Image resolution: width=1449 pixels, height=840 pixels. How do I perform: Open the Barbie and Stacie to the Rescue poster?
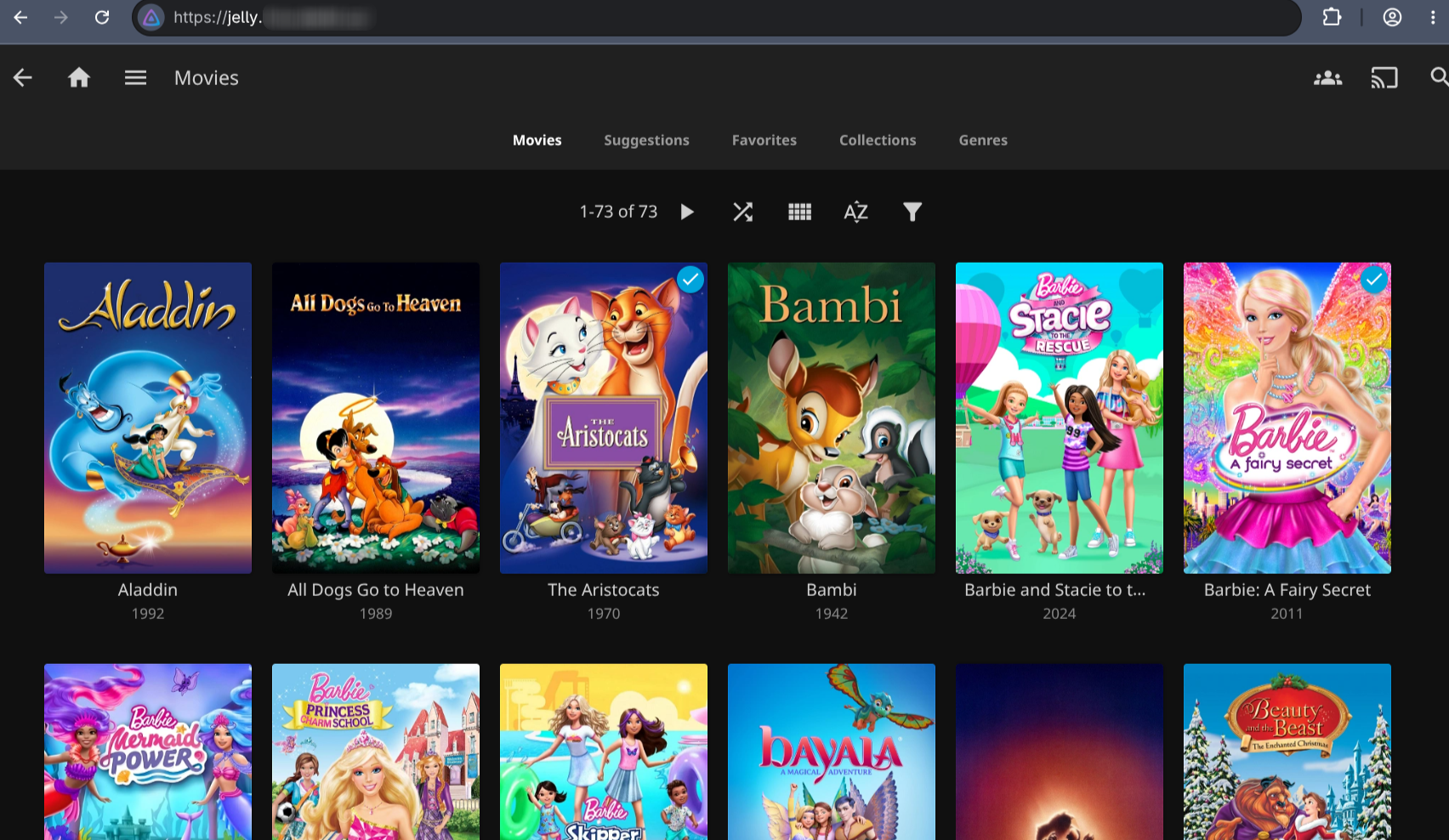(1060, 418)
